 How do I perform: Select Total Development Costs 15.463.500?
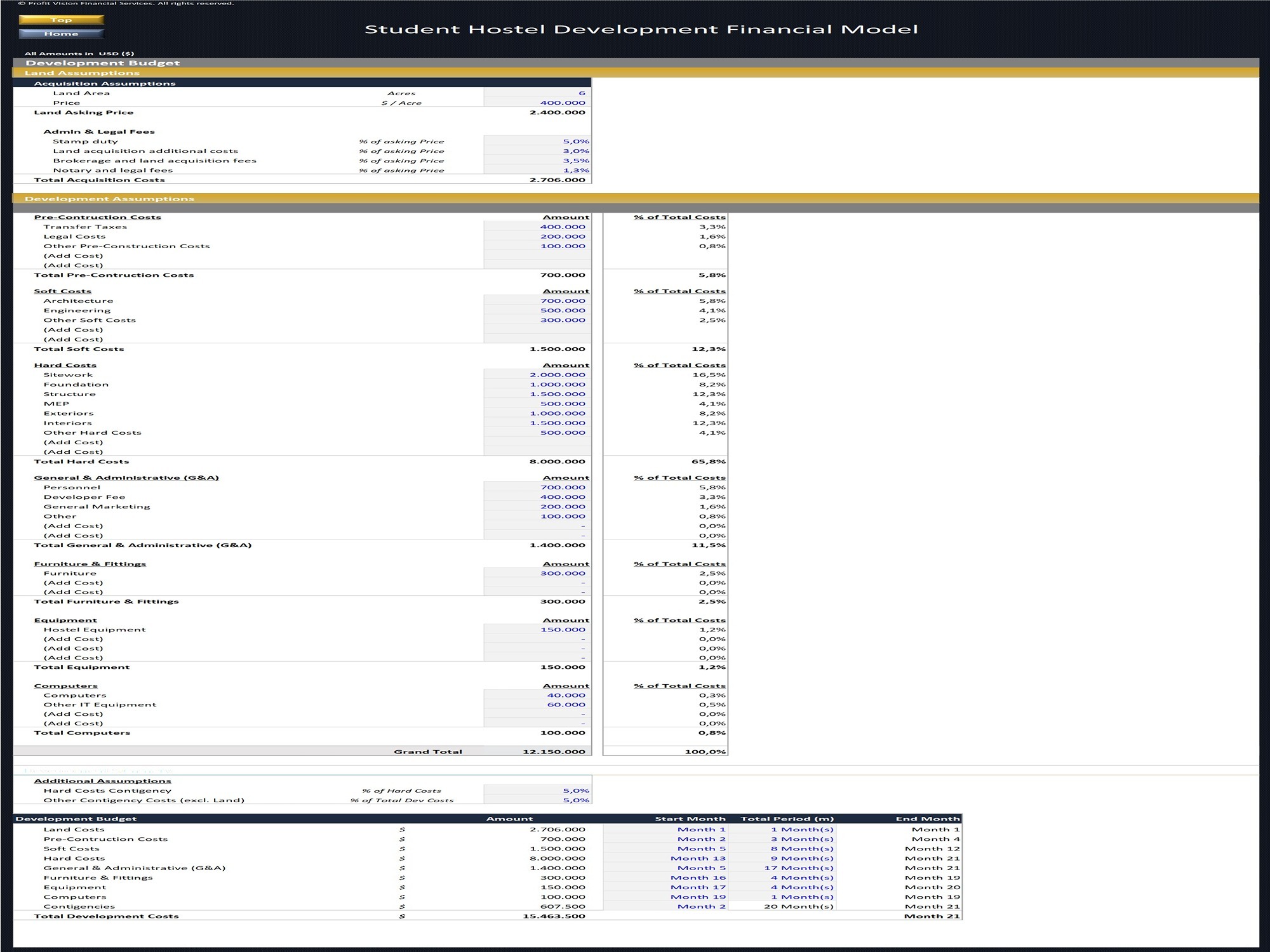click(x=554, y=916)
